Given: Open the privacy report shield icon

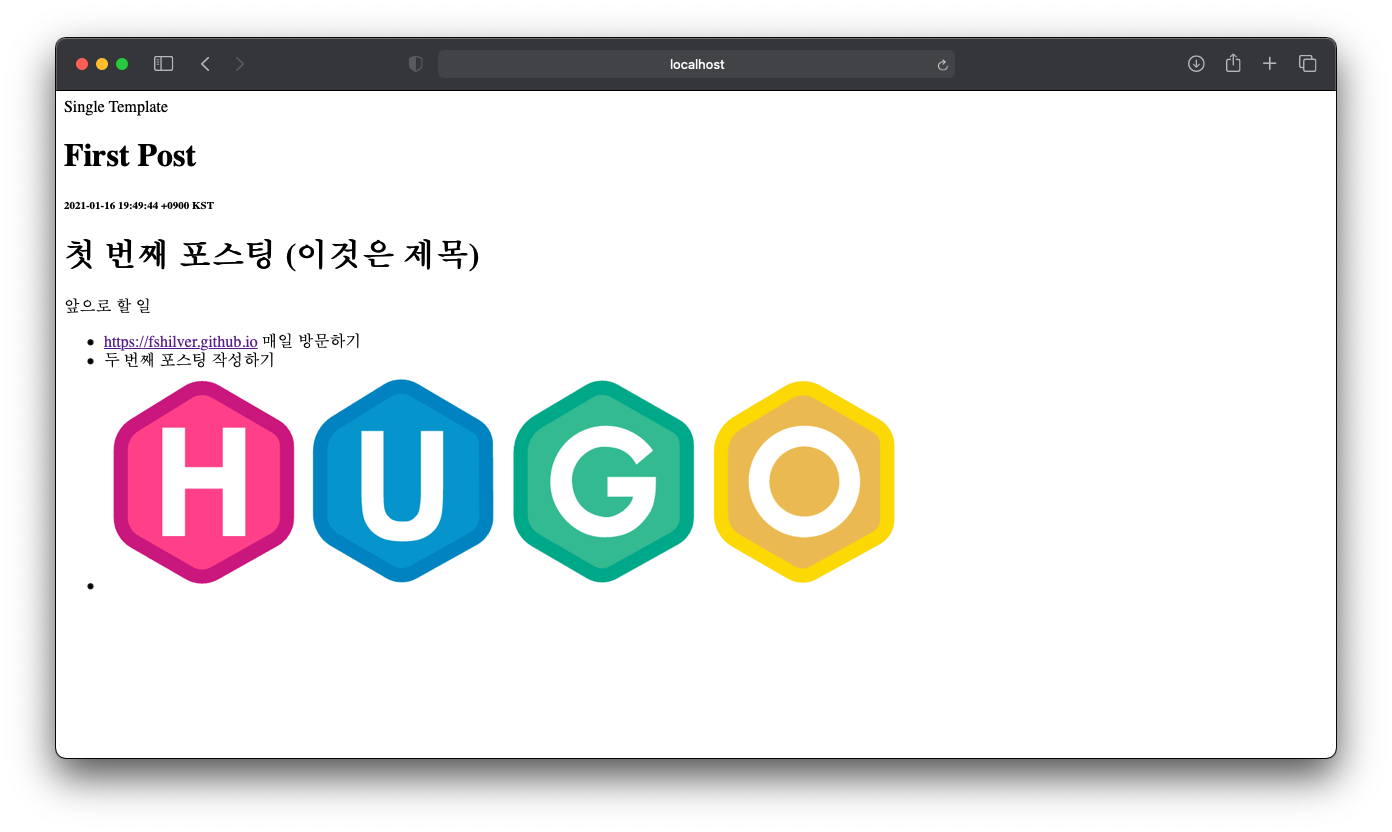Looking at the screenshot, I should pos(416,64).
